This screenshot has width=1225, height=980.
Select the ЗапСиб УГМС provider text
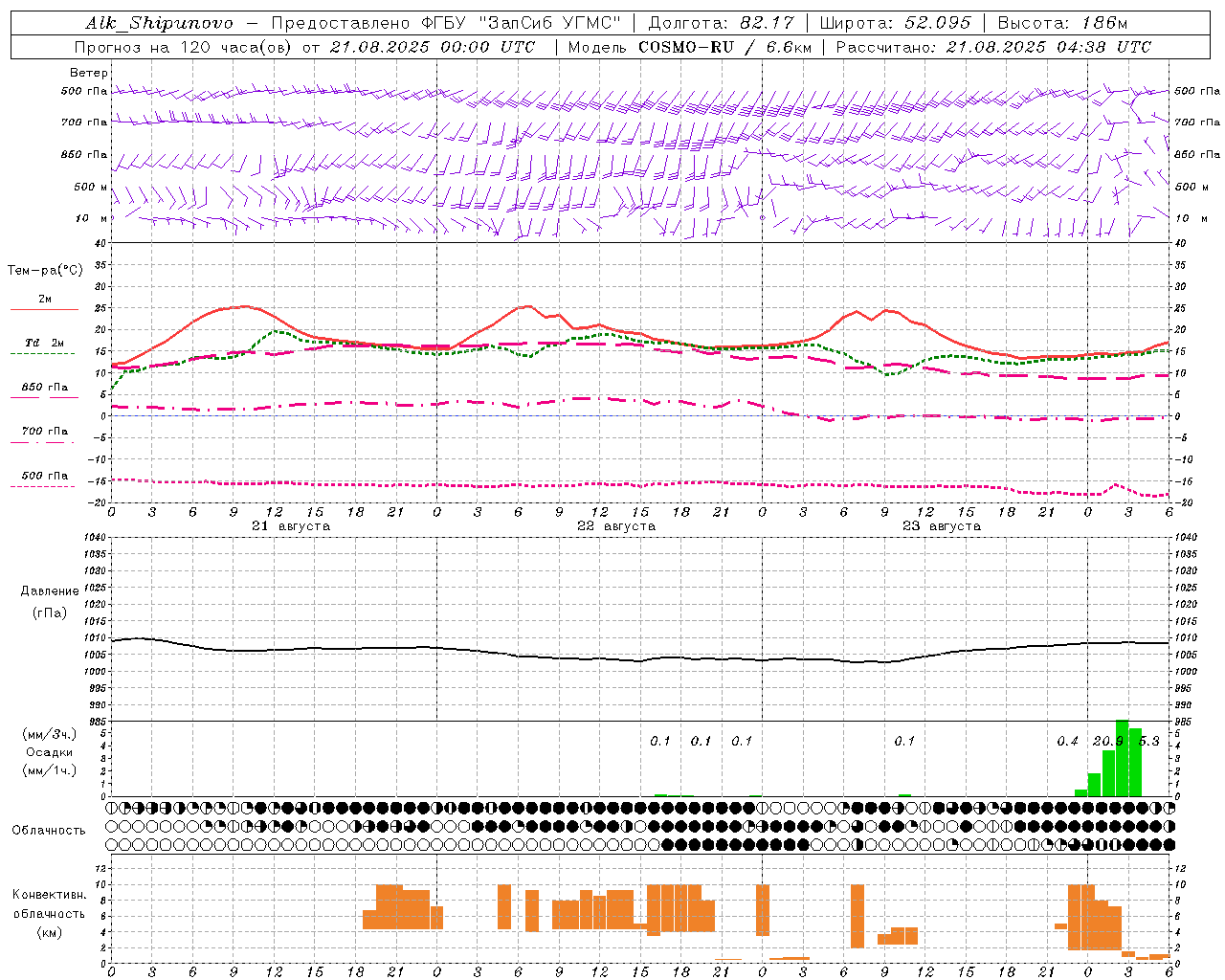(x=549, y=23)
